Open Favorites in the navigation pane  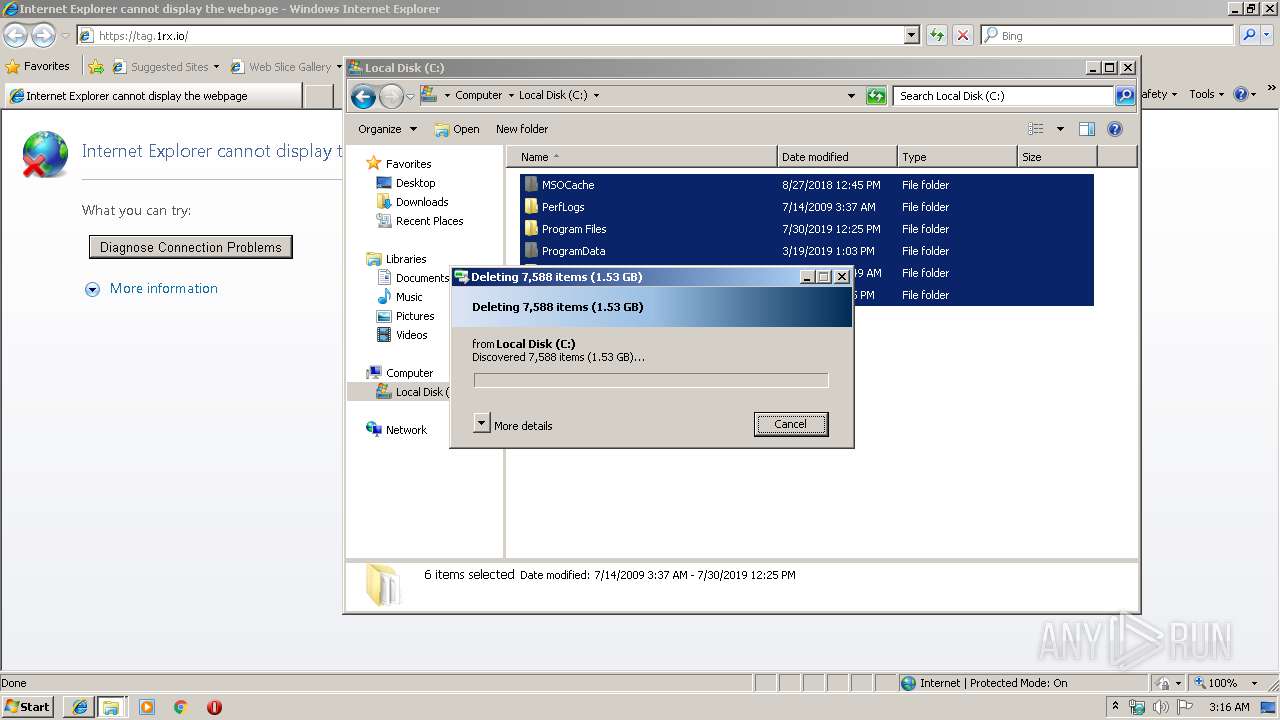(399, 164)
